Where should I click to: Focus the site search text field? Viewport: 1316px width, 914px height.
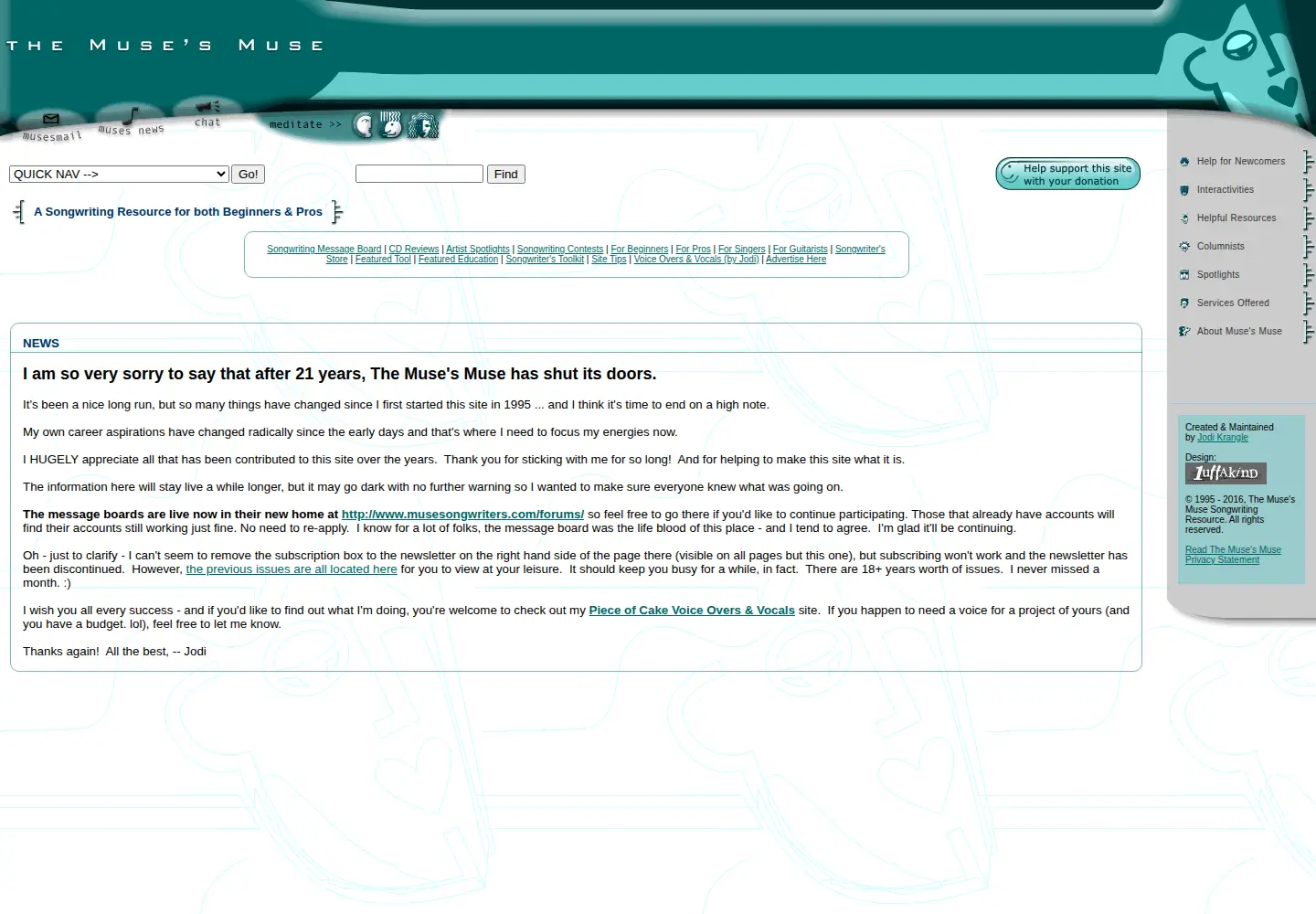[x=419, y=174]
